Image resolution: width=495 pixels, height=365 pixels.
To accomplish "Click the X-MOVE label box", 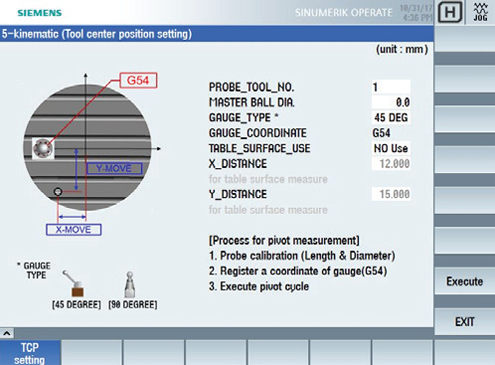I will 74,230.
